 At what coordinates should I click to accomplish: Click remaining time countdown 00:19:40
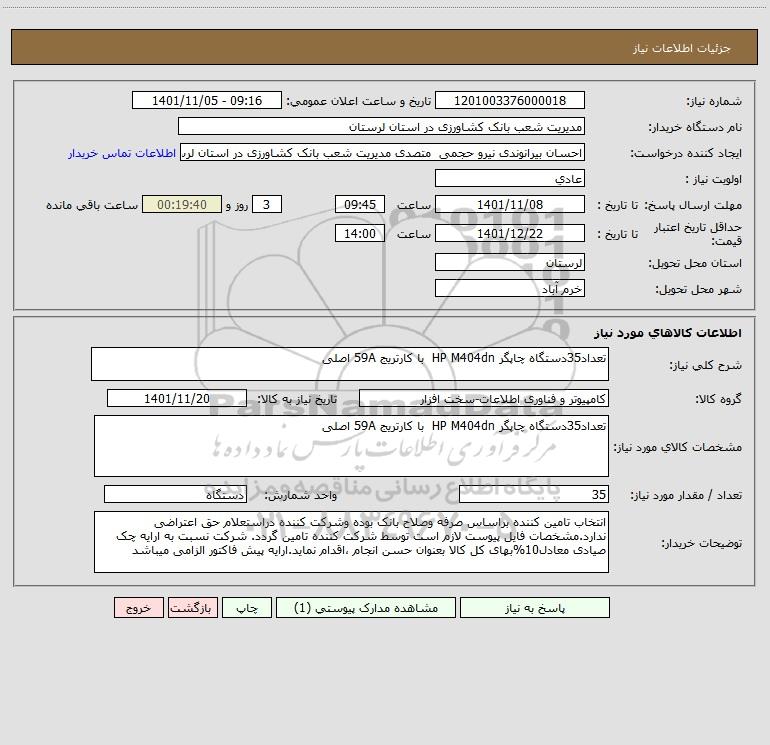182,205
